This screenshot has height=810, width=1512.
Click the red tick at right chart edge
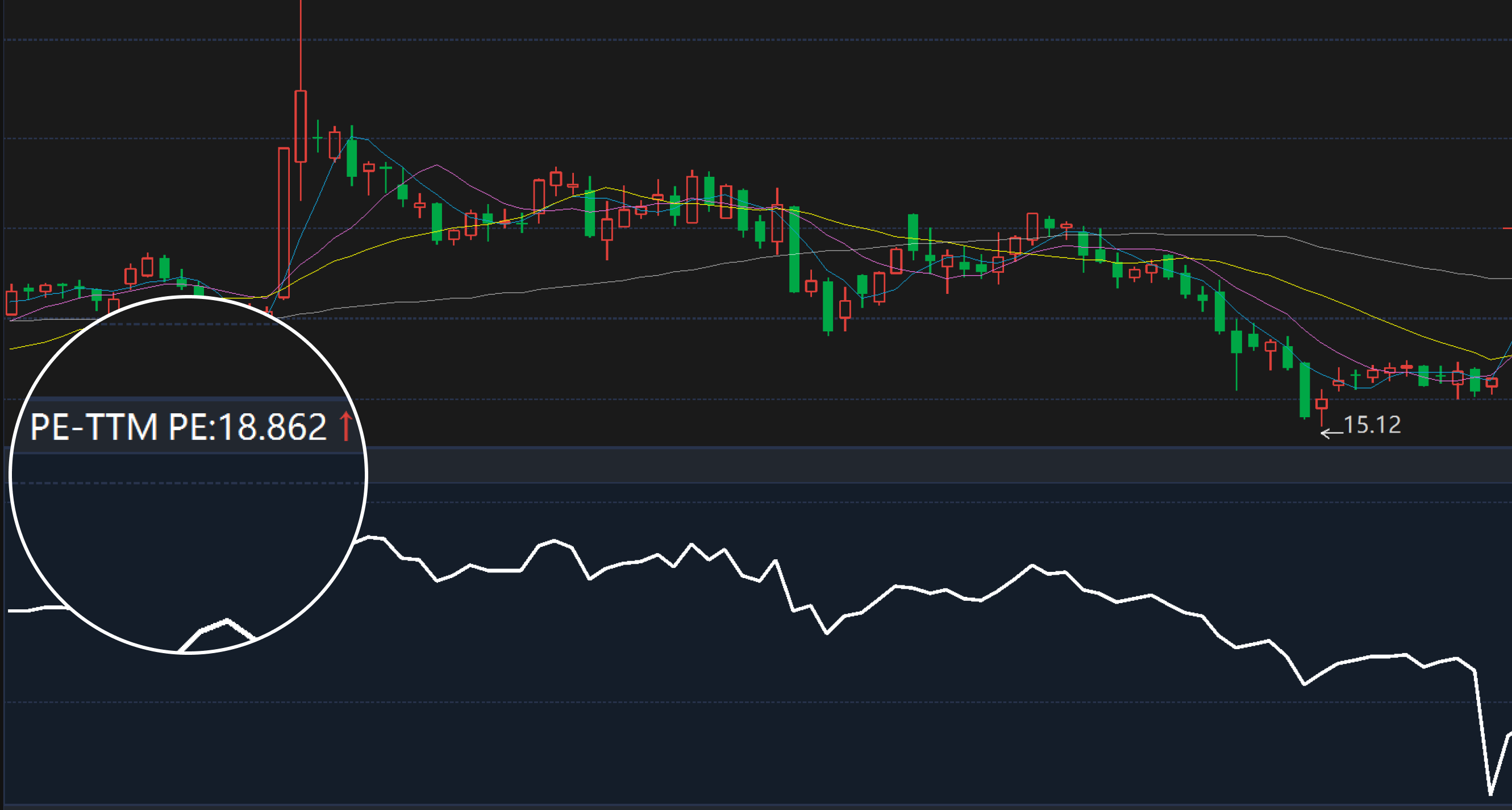click(x=1507, y=228)
